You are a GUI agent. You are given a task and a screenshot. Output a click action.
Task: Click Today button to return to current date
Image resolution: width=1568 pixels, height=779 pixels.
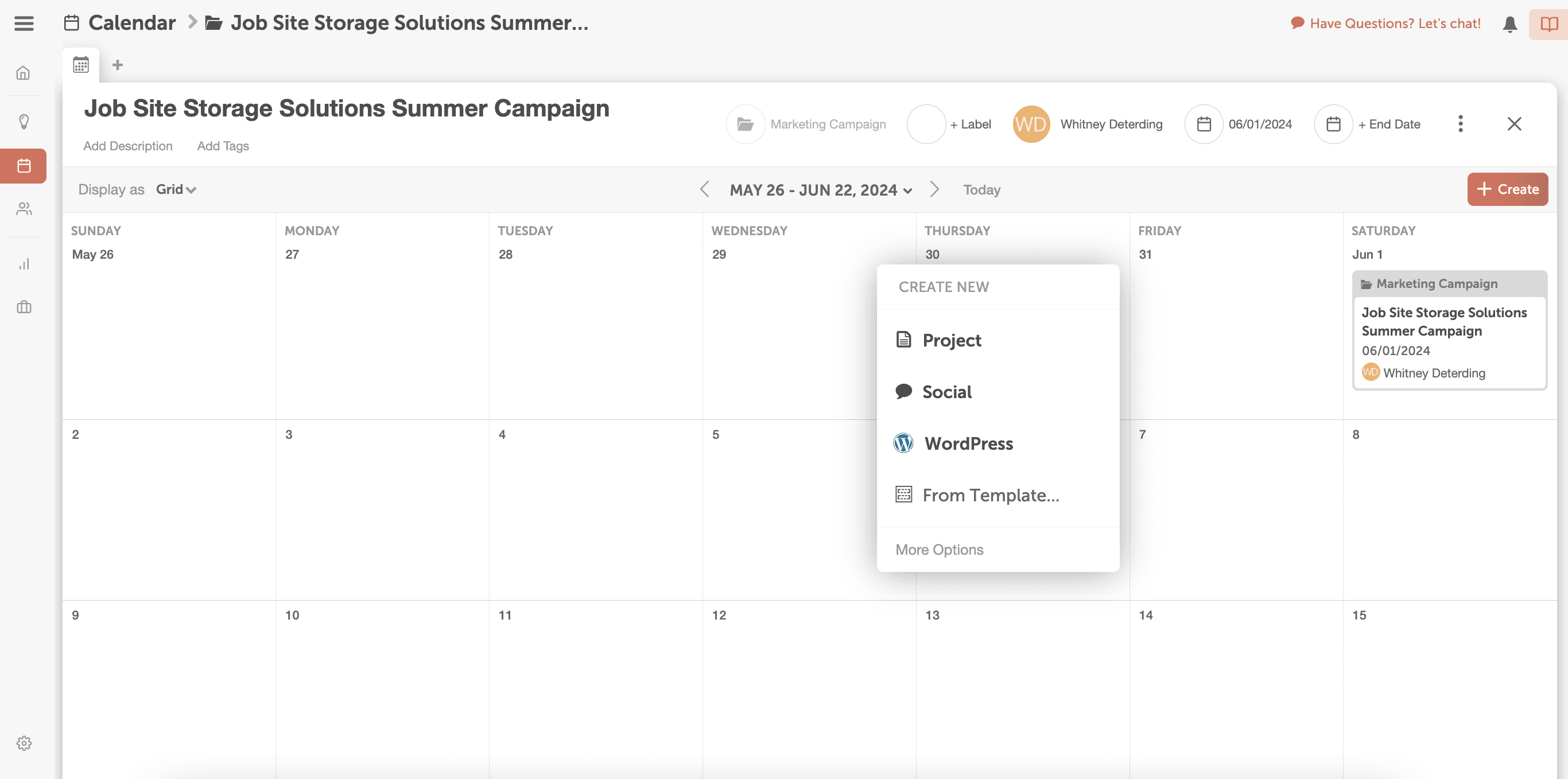click(982, 189)
